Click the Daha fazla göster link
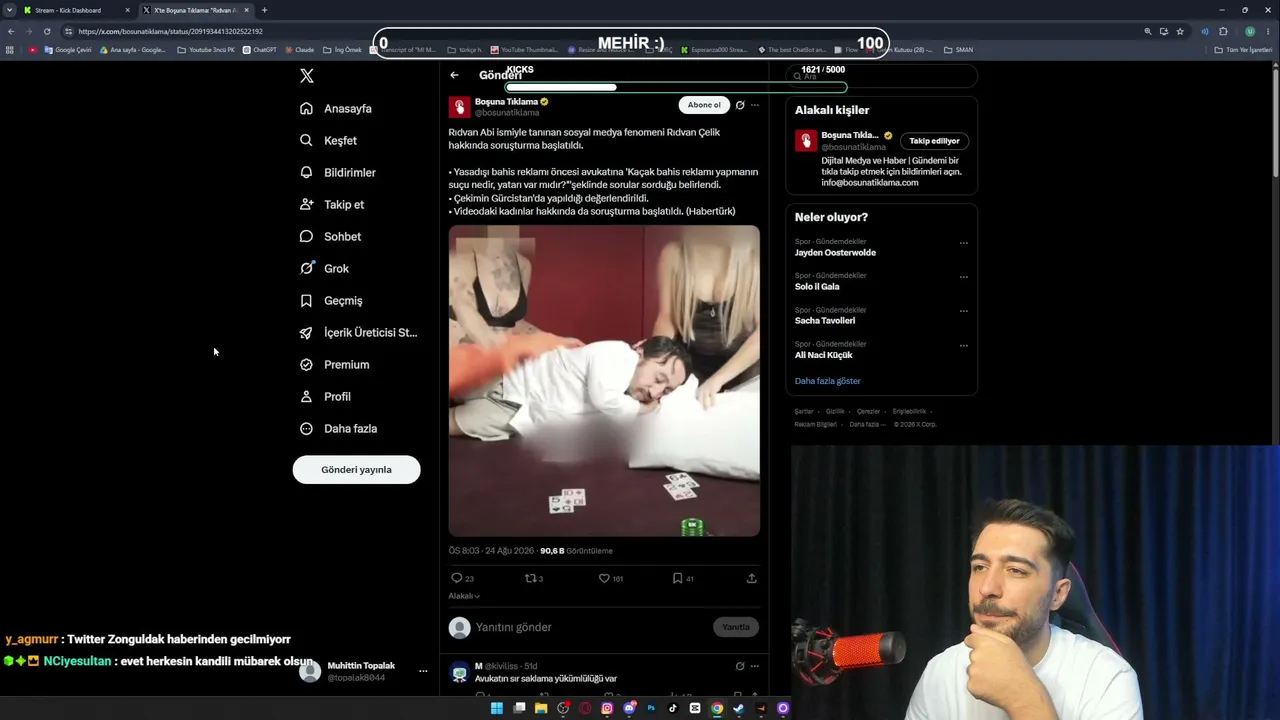1280x720 pixels. (827, 381)
